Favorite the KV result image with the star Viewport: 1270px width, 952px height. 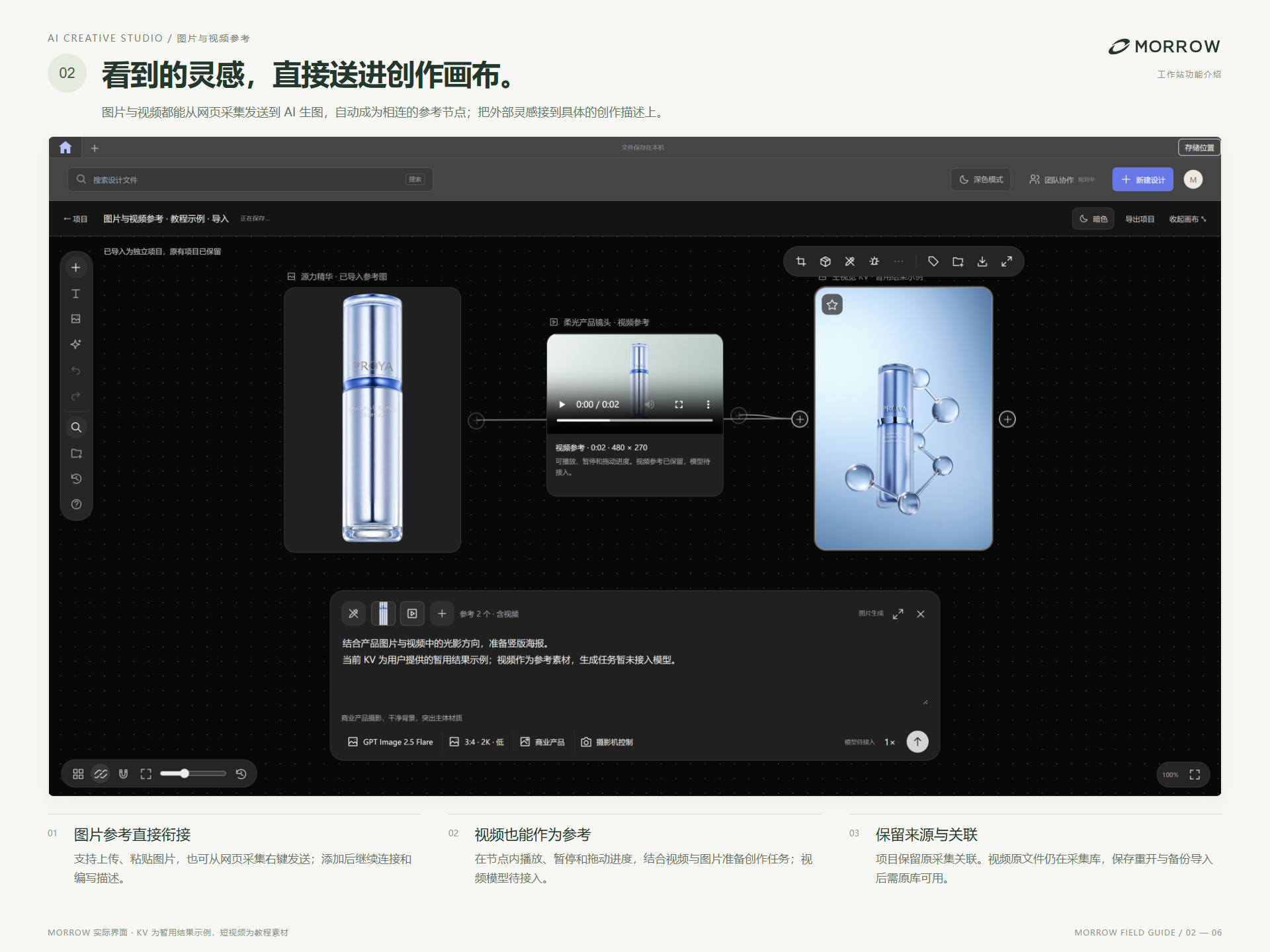(x=832, y=305)
